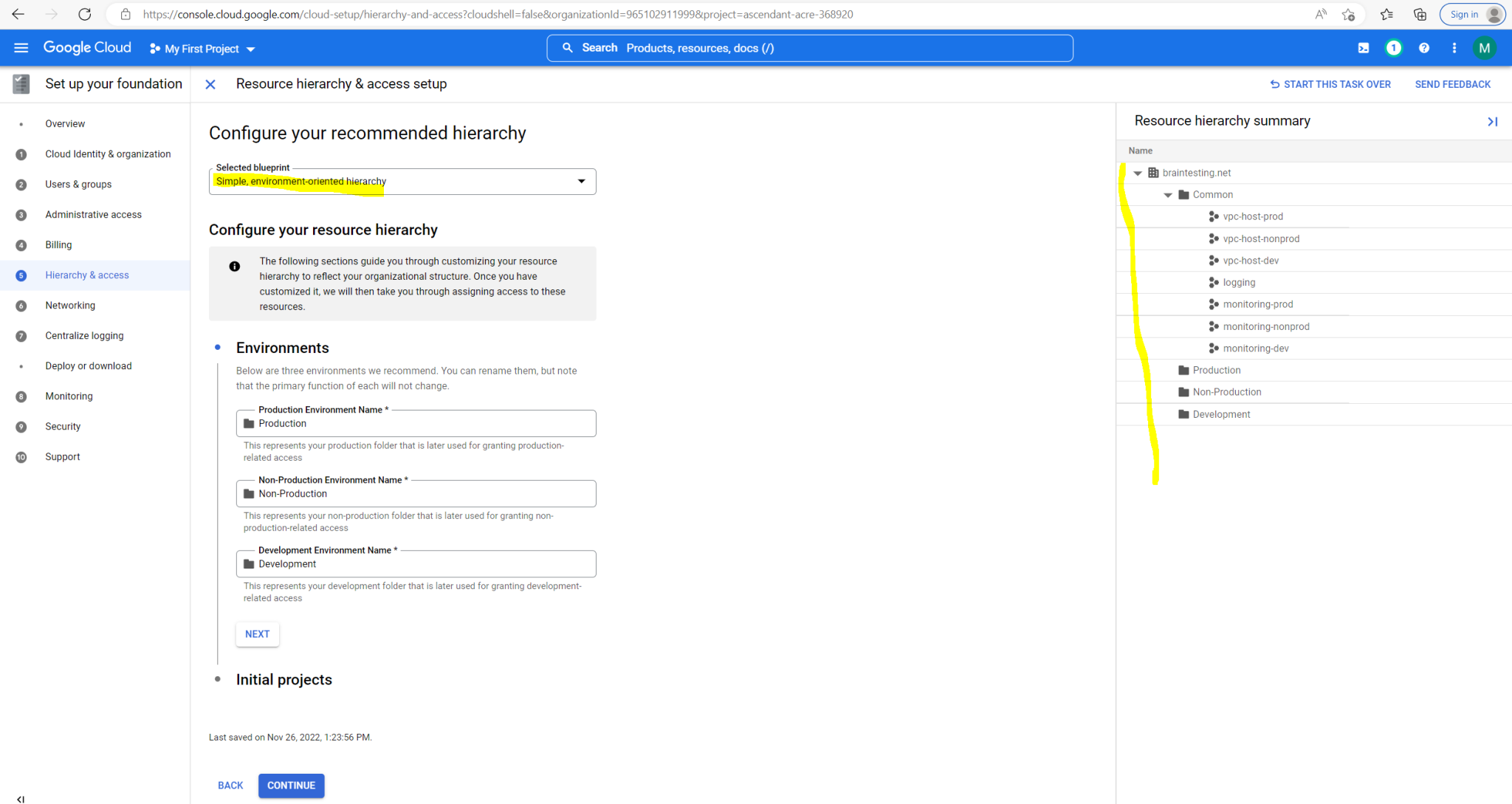
Task: Open the My First Project selector
Action: 201,48
